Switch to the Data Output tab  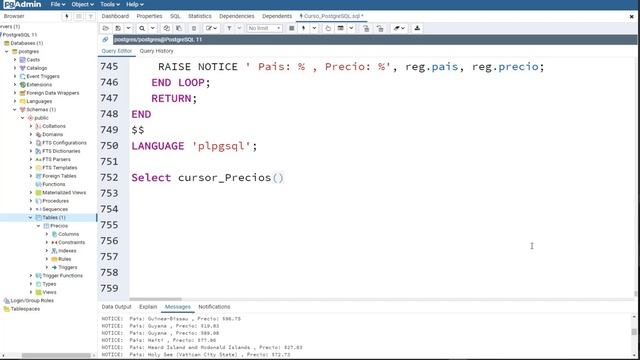tap(116, 307)
